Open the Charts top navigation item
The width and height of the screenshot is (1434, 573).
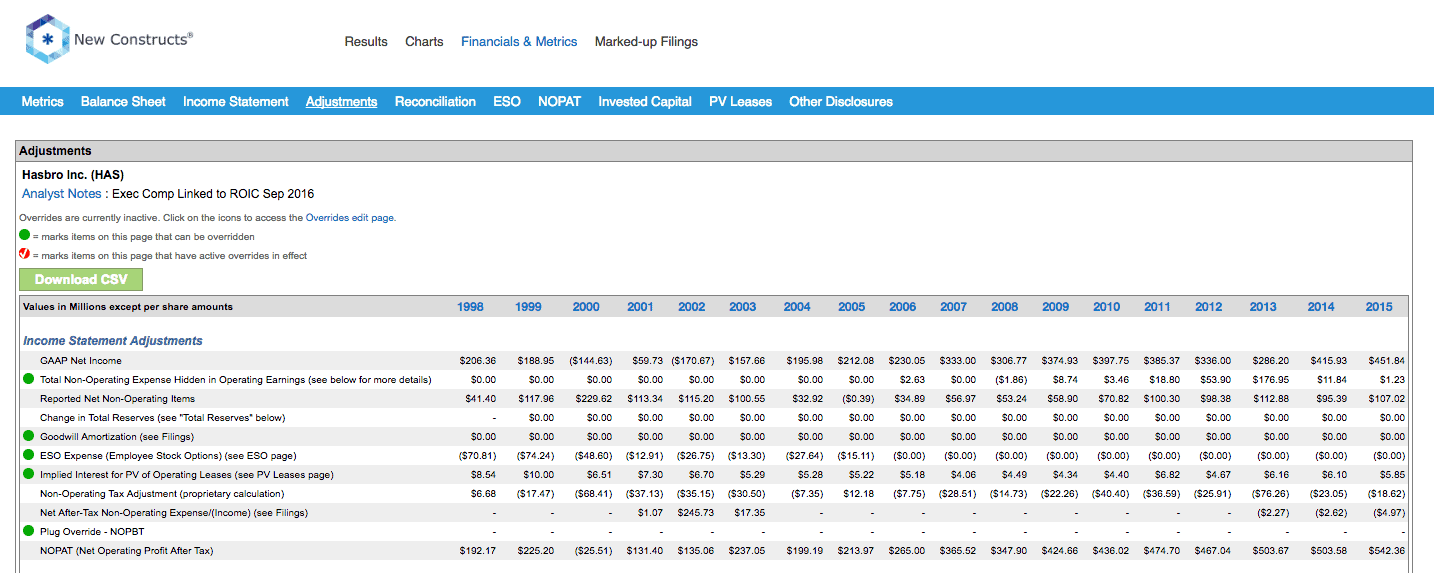pos(424,42)
